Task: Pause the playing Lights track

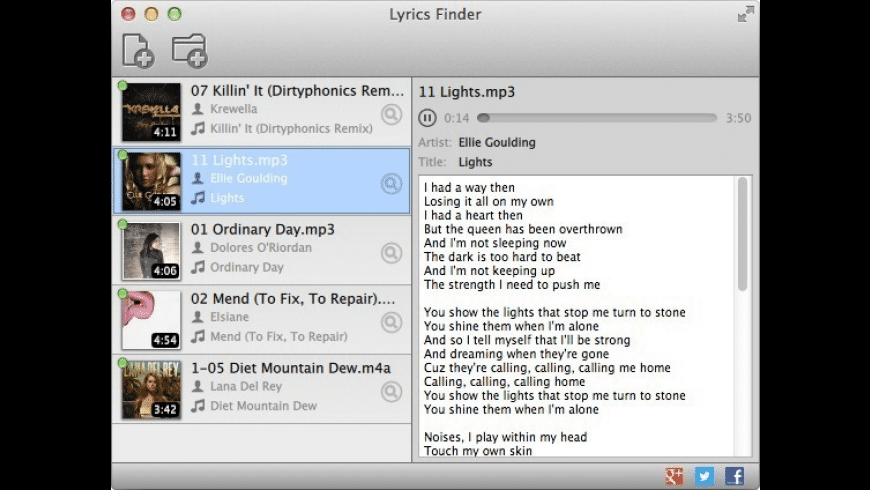Action: [x=427, y=118]
